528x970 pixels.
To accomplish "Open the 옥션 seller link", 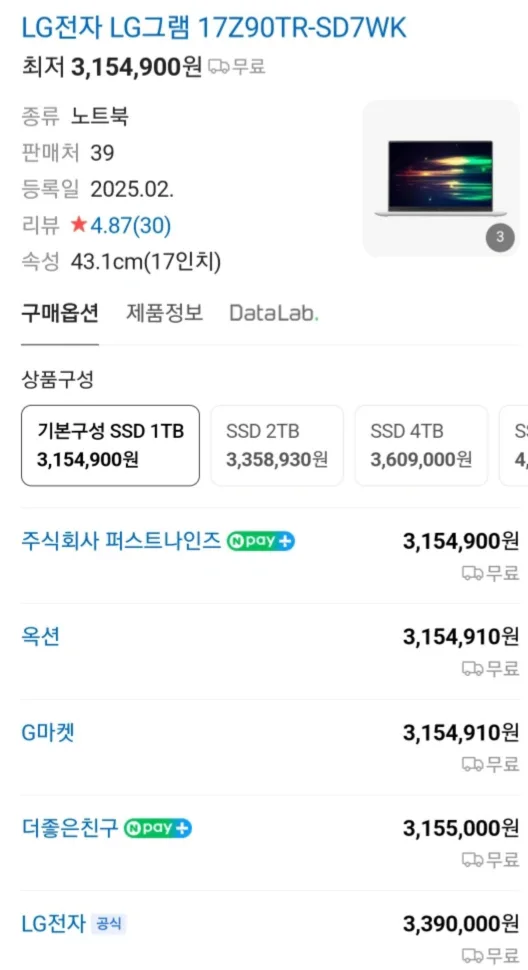I will pos(41,637).
